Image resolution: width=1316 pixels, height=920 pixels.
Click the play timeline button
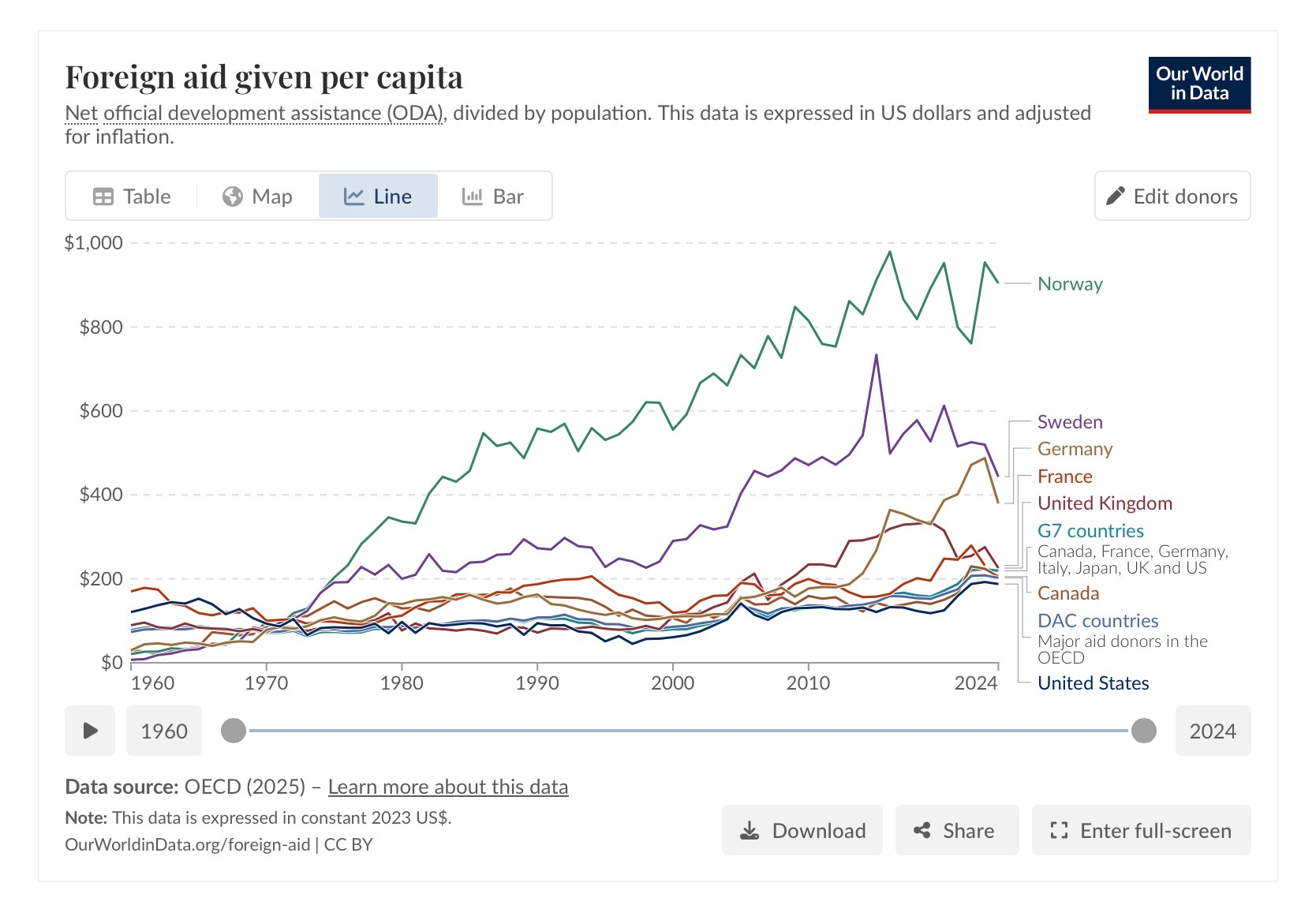(90, 731)
